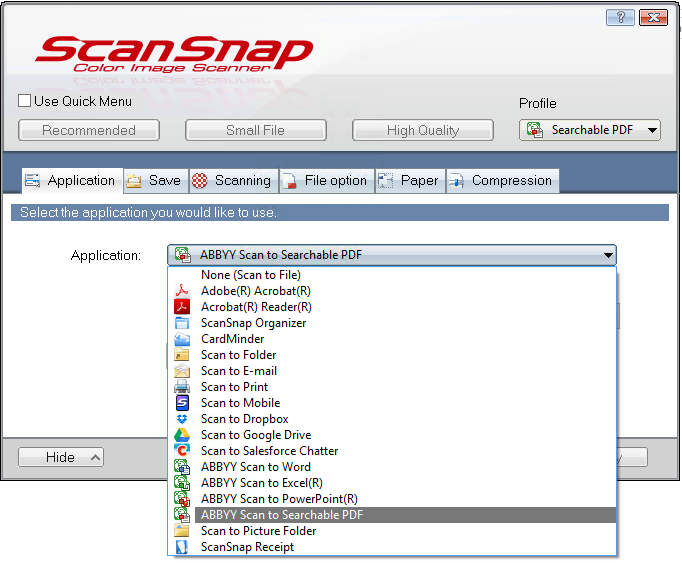Click the High Quality button

pos(423,130)
